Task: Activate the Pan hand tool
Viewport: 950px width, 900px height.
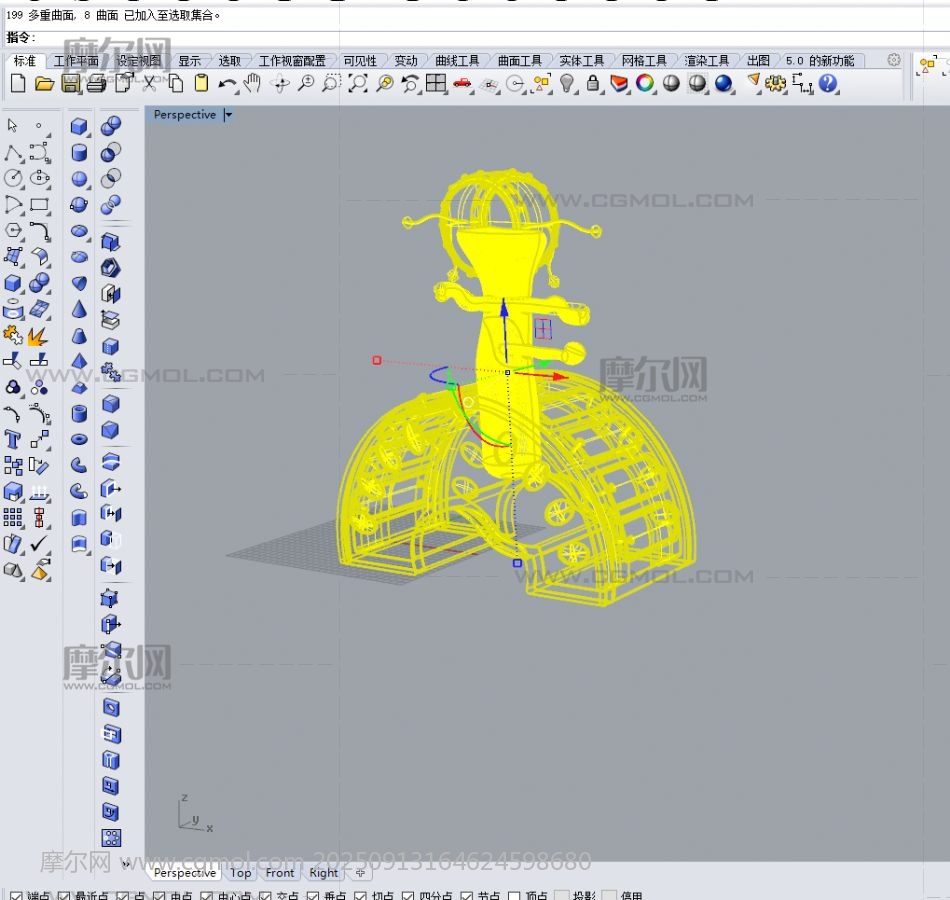Action: (253, 83)
